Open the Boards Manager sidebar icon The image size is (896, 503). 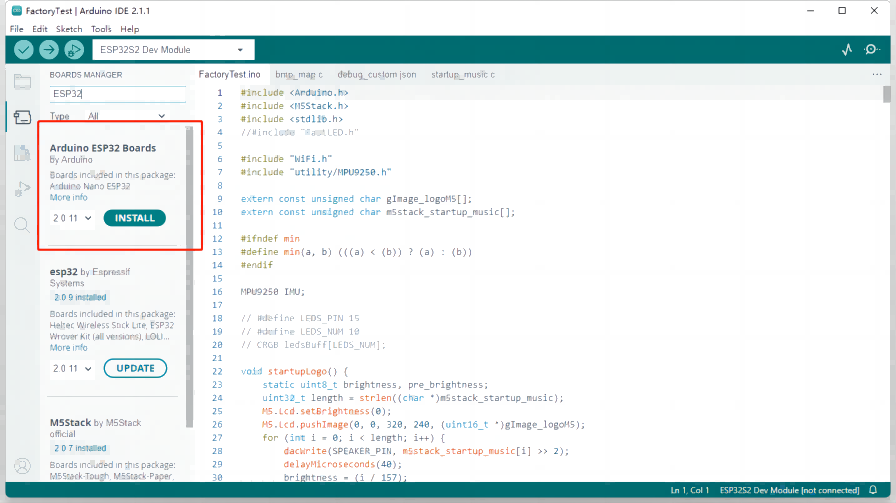coord(22,117)
